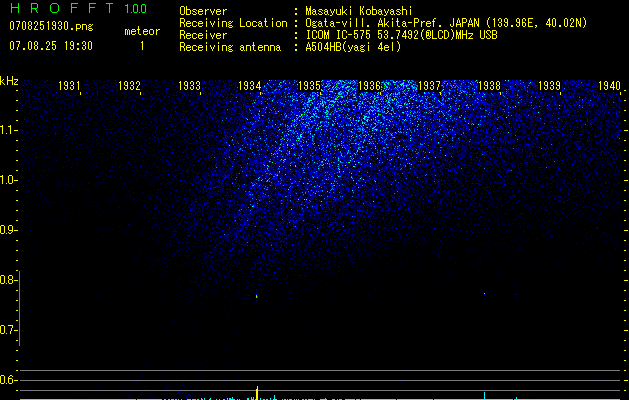629x400 pixels.
Task: Click the 1937 time axis label
Action: (x=429, y=85)
